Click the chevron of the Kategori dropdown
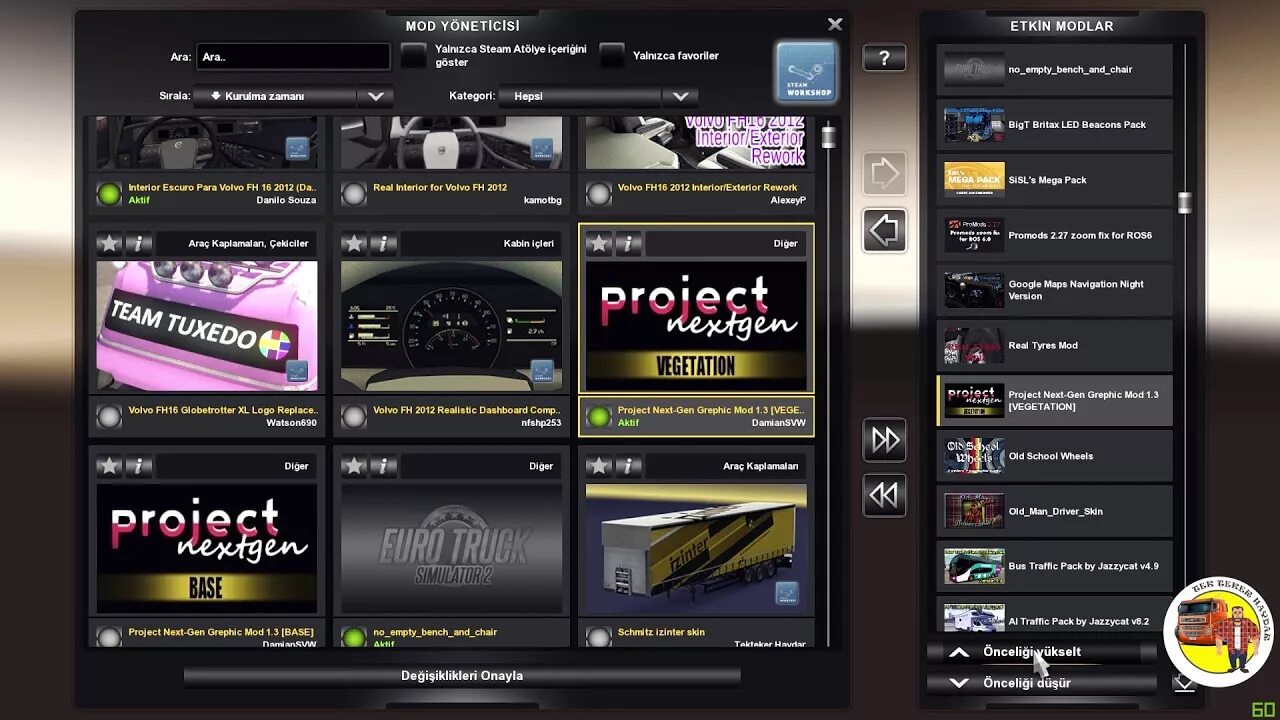This screenshot has height=720, width=1280. pyautogui.click(x=680, y=96)
